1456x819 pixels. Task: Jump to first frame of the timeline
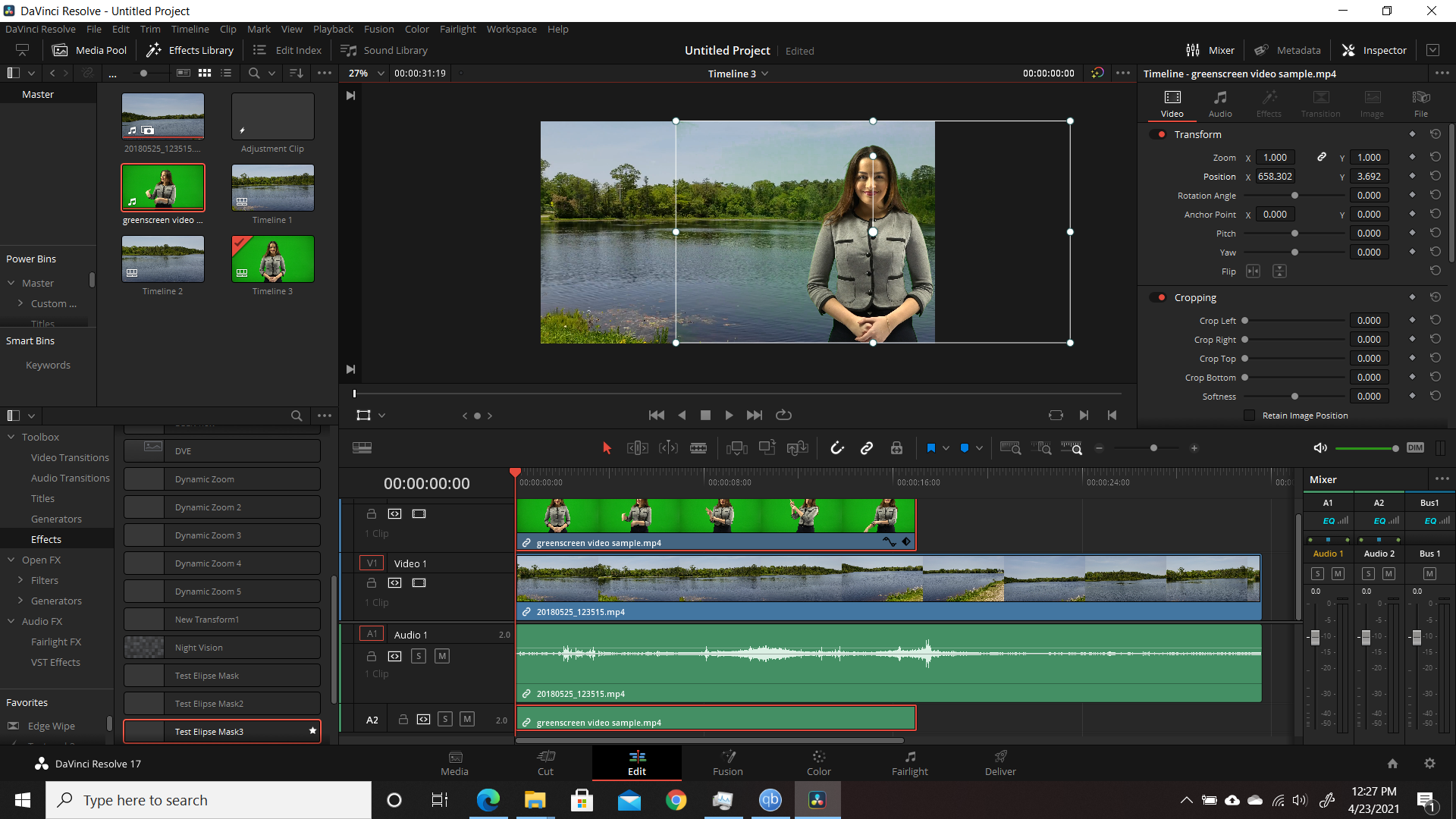click(x=657, y=415)
